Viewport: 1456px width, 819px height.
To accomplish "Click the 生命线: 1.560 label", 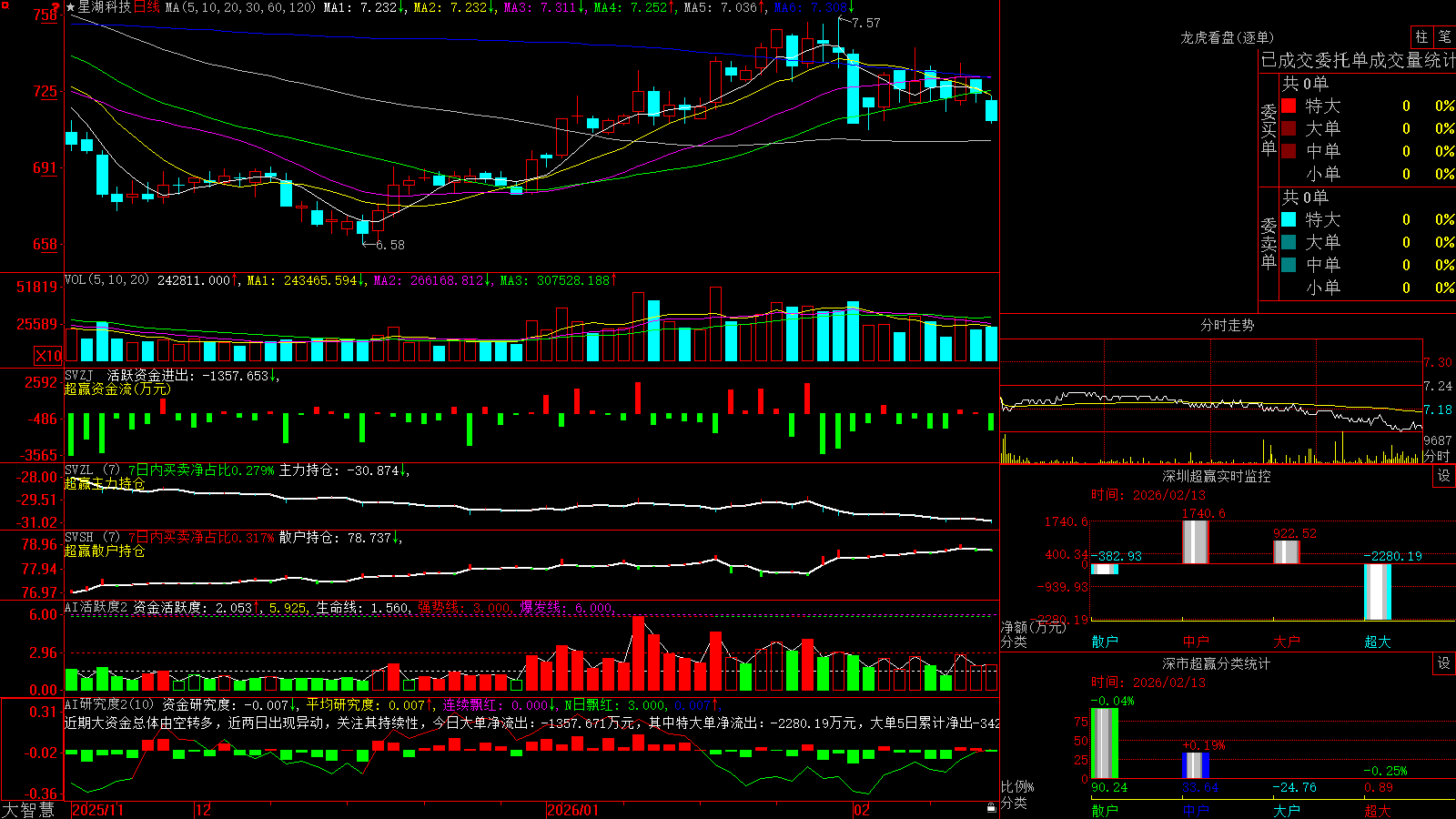I will pos(362,607).
